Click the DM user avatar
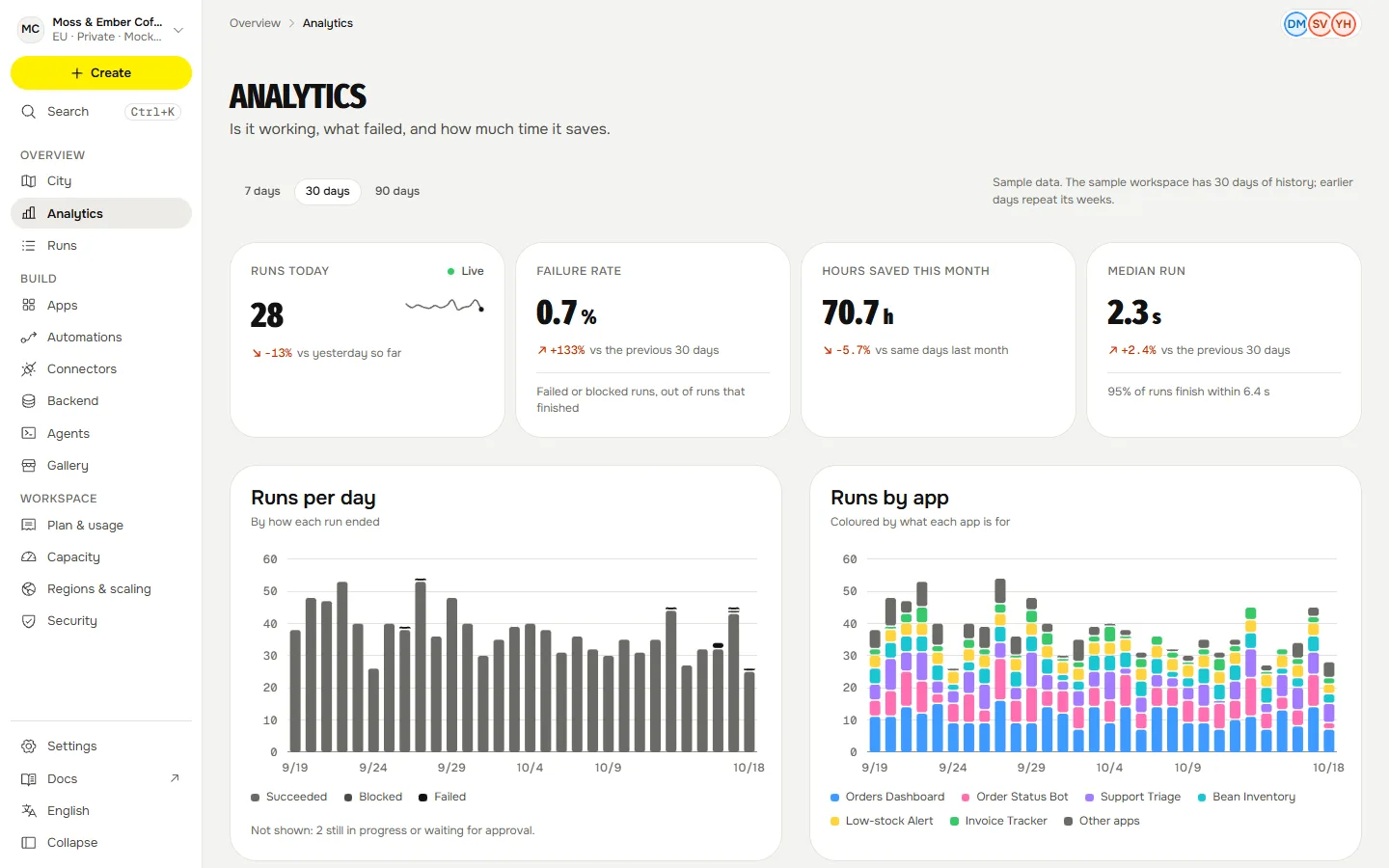The height and width of the screenshot is (868, 1389). (x=1295, y=24)
